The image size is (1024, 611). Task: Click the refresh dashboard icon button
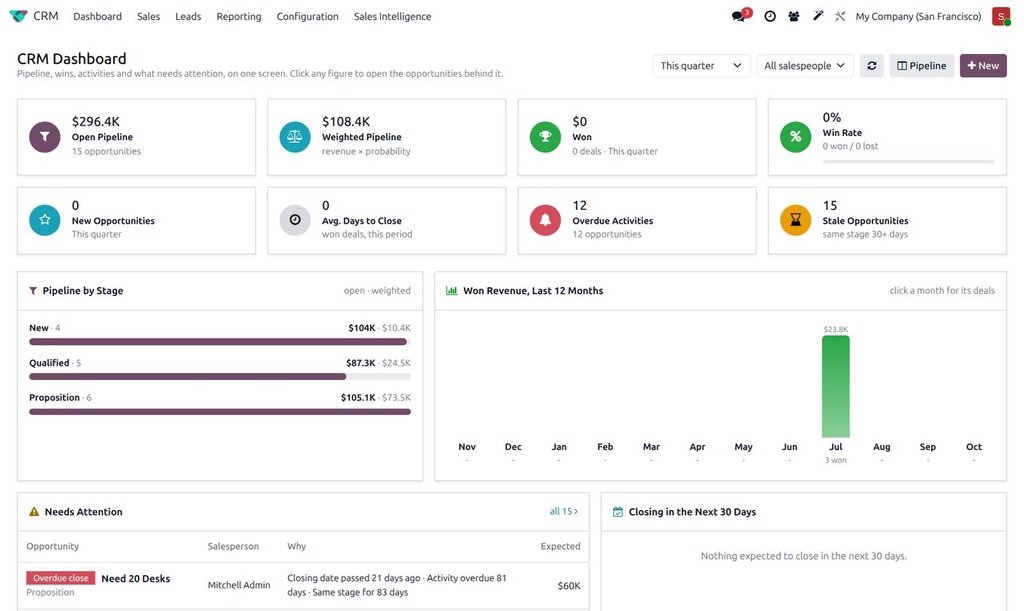click(x=871, y=65)
